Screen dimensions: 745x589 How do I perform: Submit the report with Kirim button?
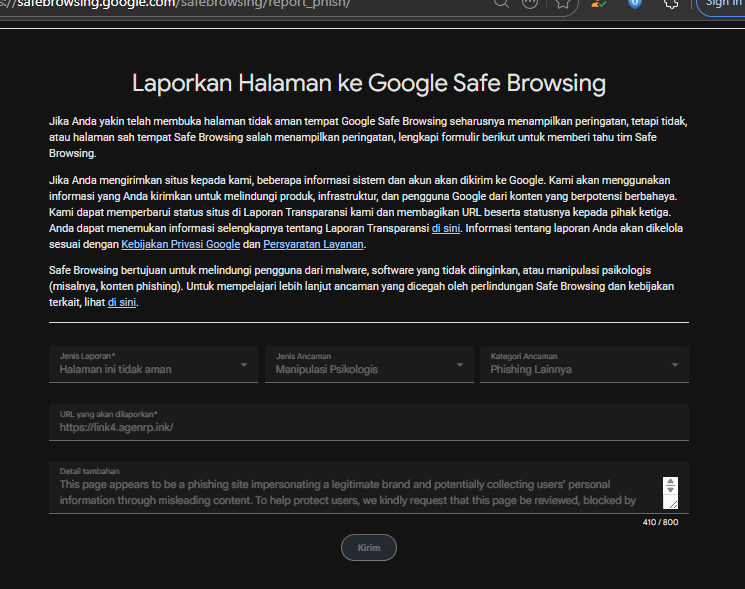point(369,548)
